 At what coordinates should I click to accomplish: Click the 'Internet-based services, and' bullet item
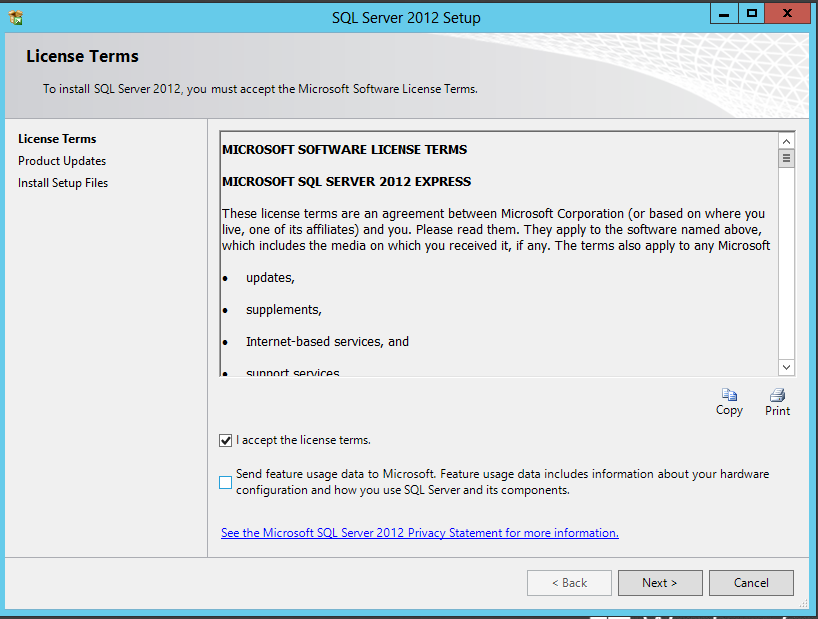click(x=327, y=342)
